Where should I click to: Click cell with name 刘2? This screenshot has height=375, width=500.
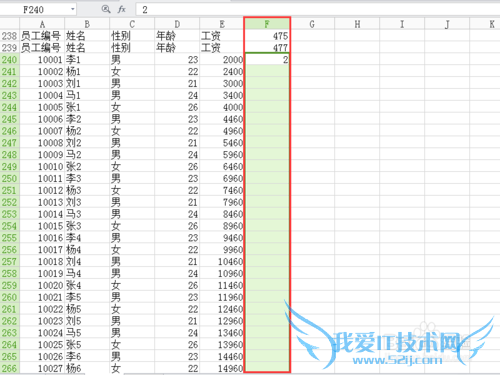pos(87,143)
